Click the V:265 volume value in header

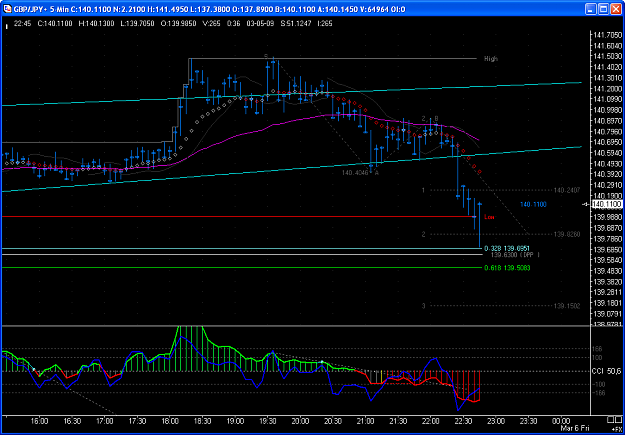212,24
